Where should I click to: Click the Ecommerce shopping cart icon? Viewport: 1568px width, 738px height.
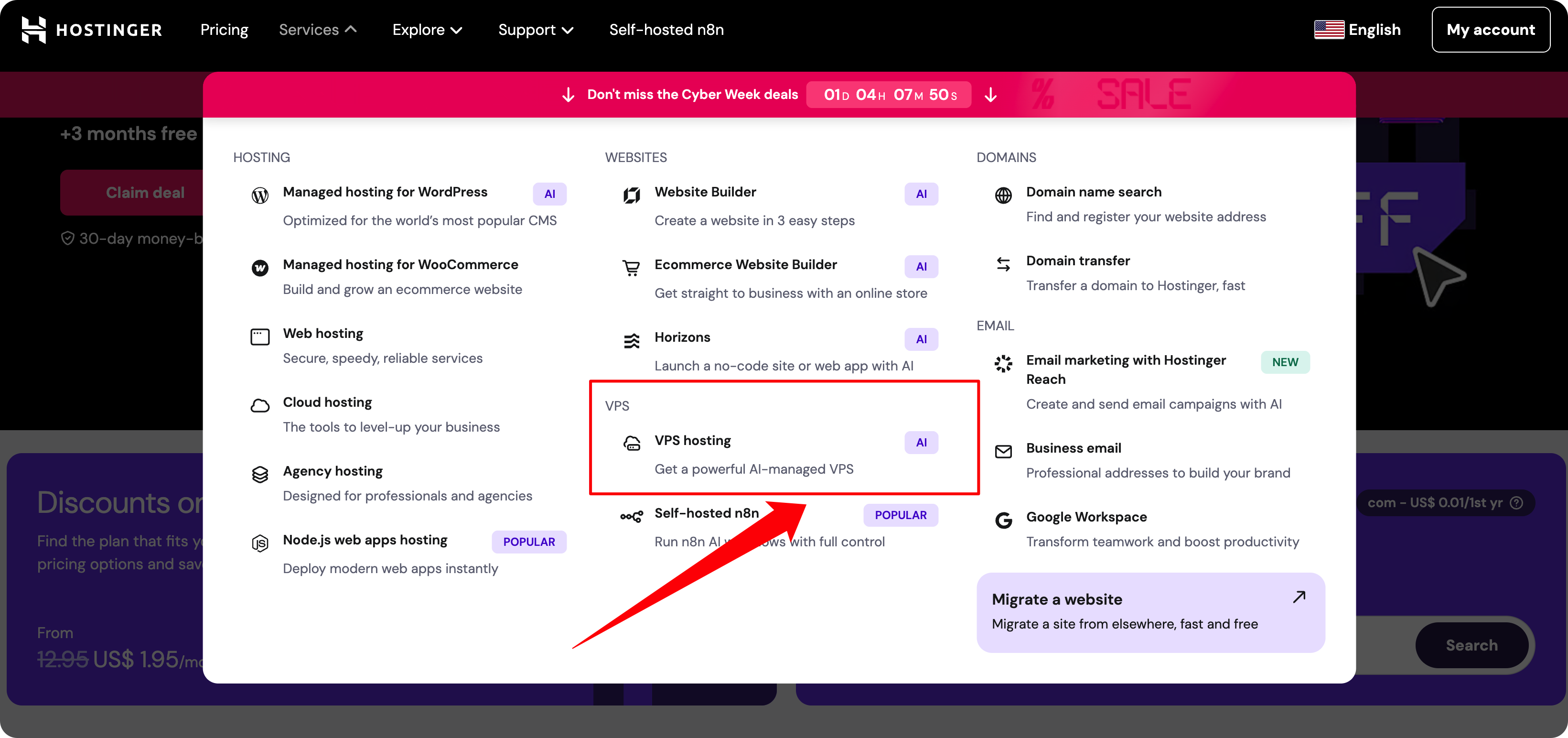[x=631, y=268]
